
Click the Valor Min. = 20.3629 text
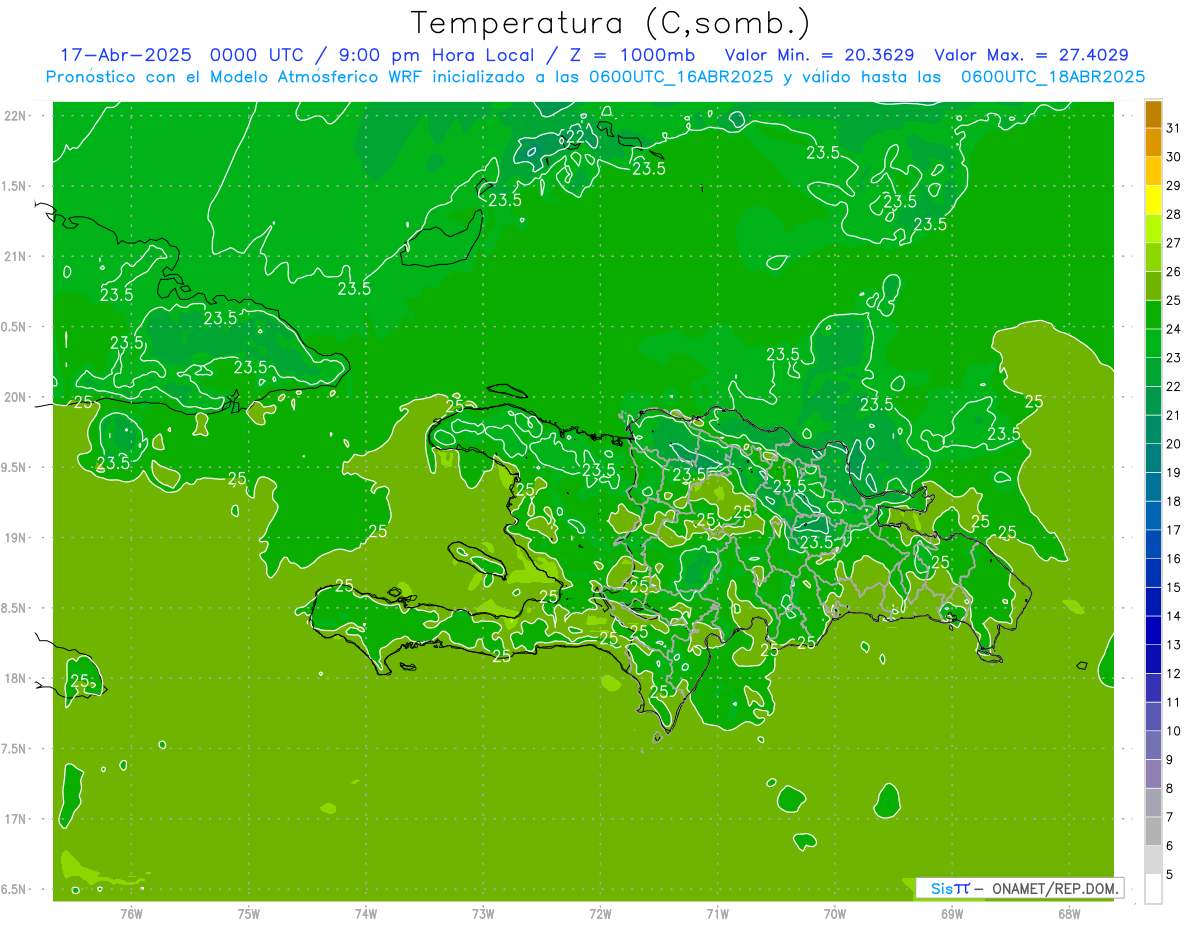click(x=819, y=55)
